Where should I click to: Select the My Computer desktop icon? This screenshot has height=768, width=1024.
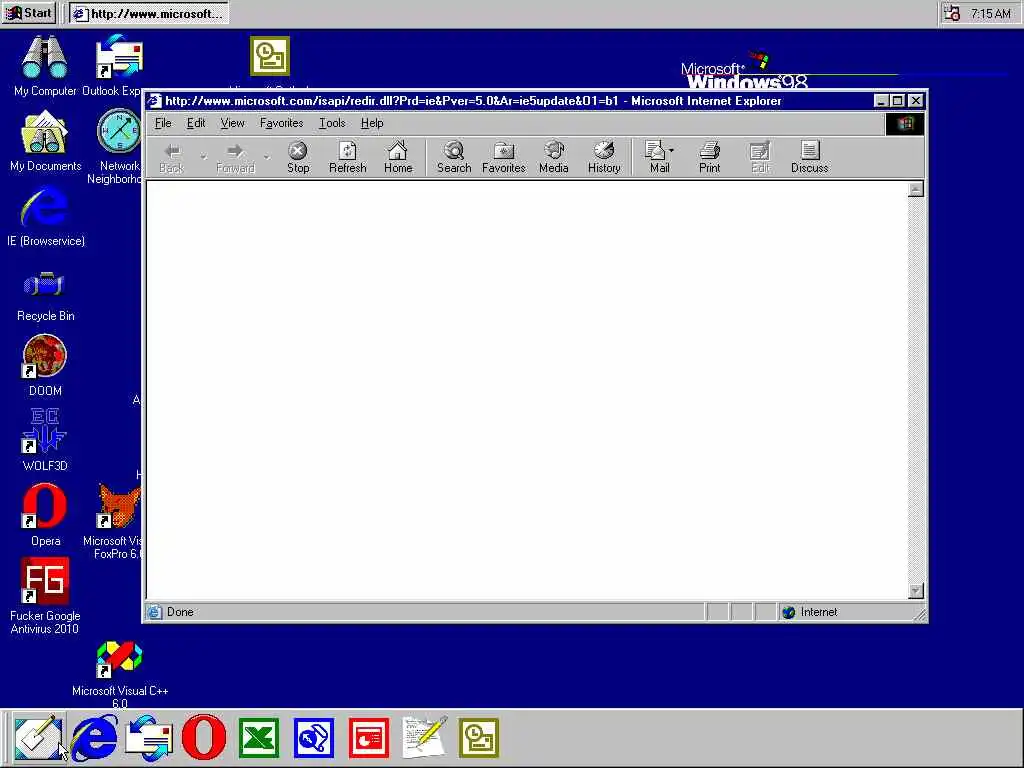pyautogui.click(x=45, y=66)
